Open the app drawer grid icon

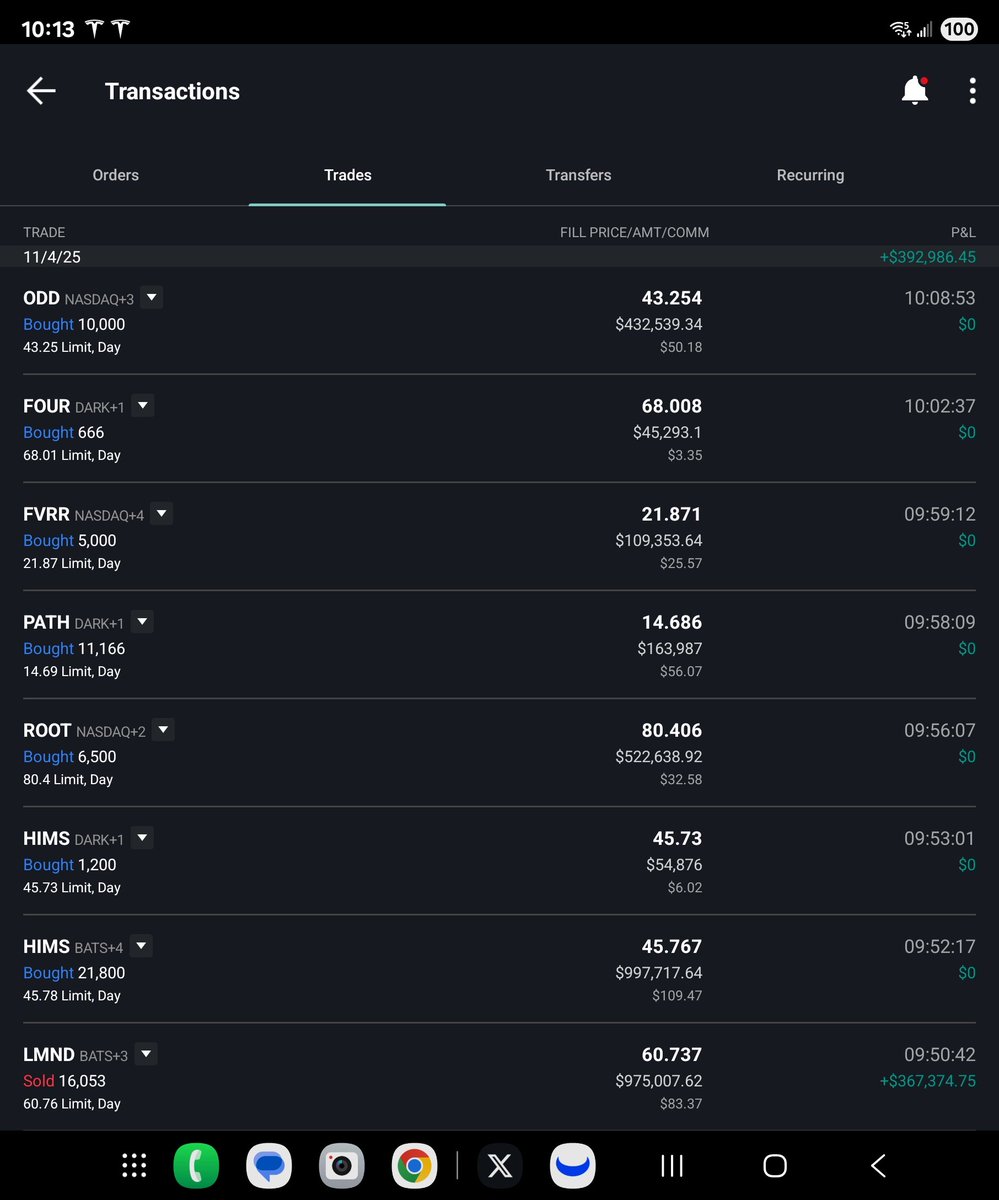pyautogui.click(x=134, y=1165)
